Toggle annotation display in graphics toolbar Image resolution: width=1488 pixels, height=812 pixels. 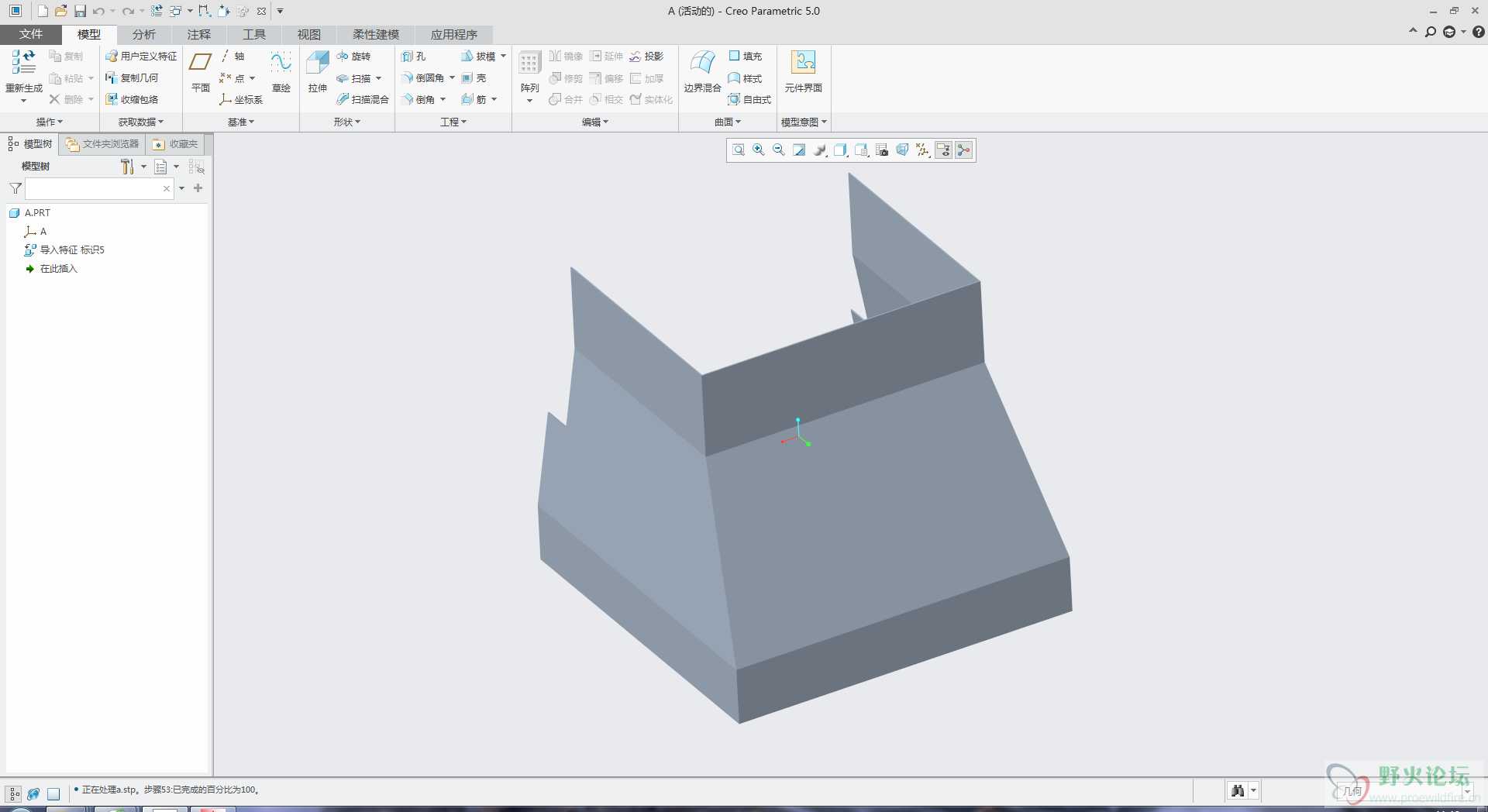tap(943, 150)
